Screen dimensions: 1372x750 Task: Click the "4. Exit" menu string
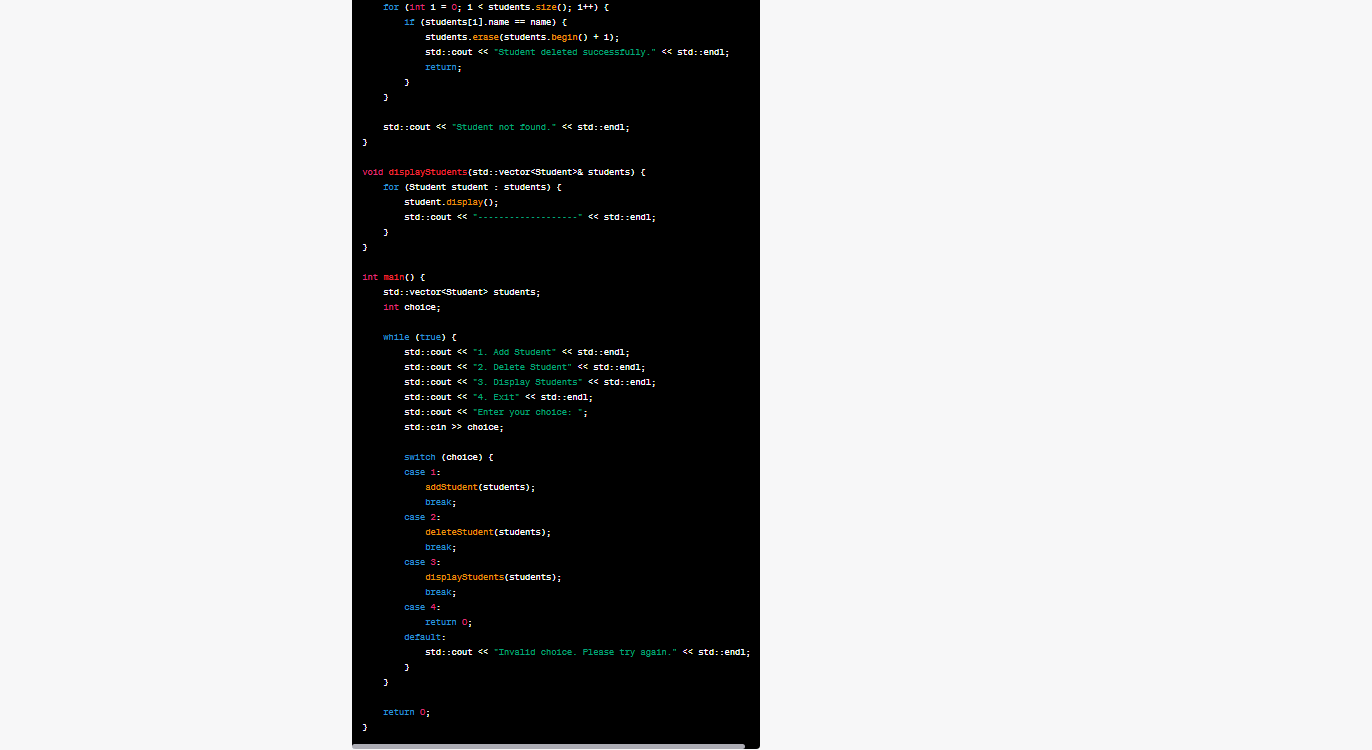tap(495, 396)
